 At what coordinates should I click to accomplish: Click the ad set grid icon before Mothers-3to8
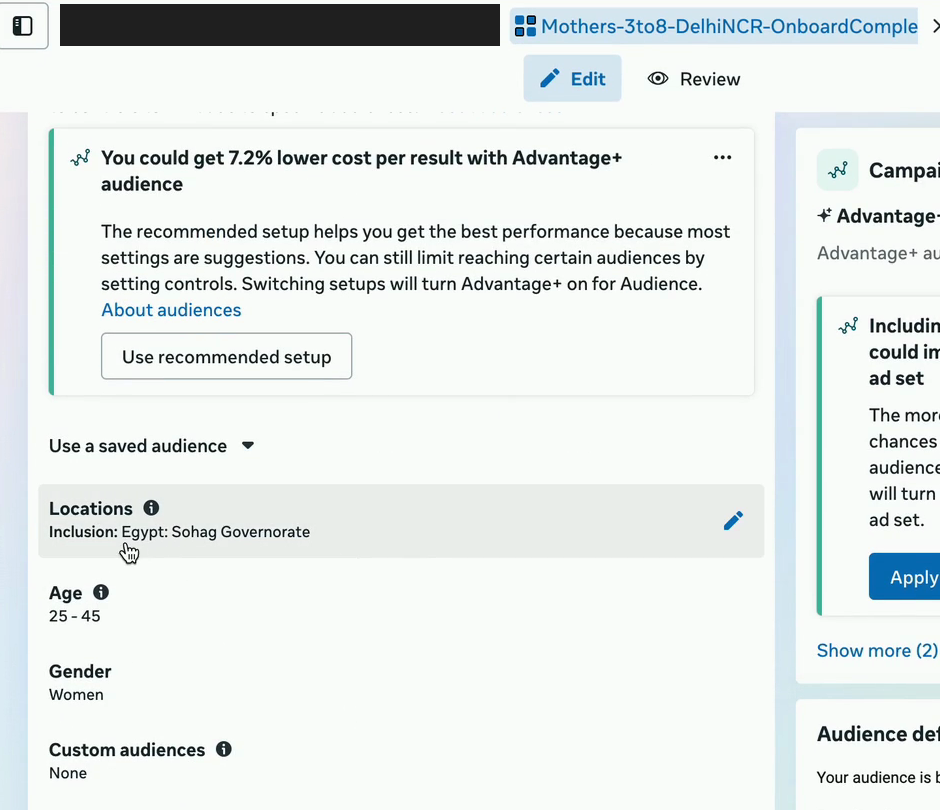pos(525,26)
